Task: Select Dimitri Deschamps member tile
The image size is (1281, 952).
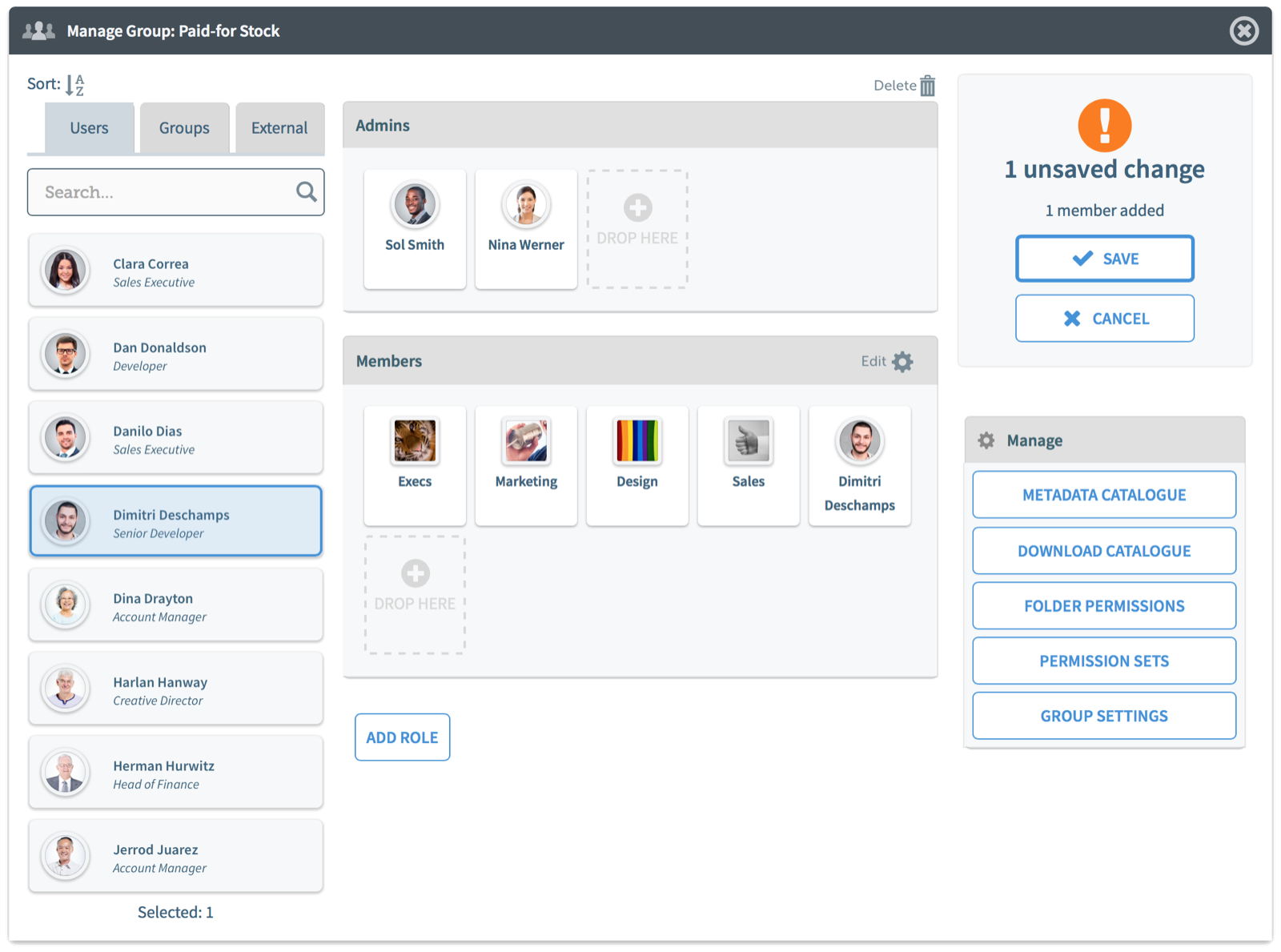Action: pos(860,465)
